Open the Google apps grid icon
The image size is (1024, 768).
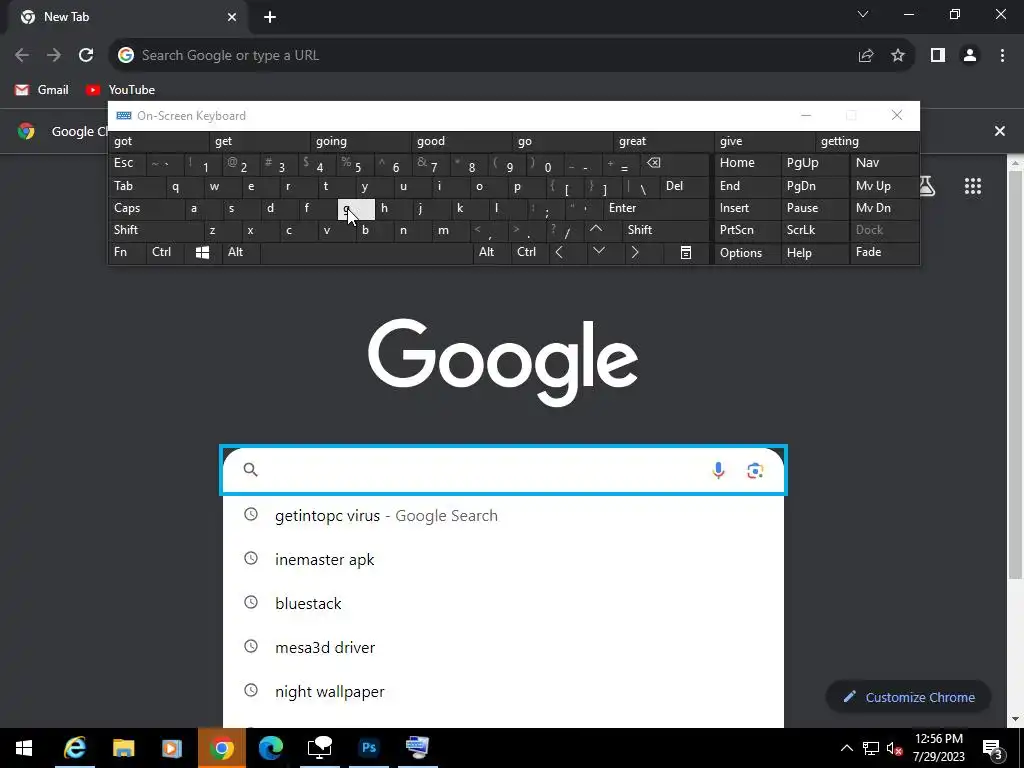(x=973, y=186)
